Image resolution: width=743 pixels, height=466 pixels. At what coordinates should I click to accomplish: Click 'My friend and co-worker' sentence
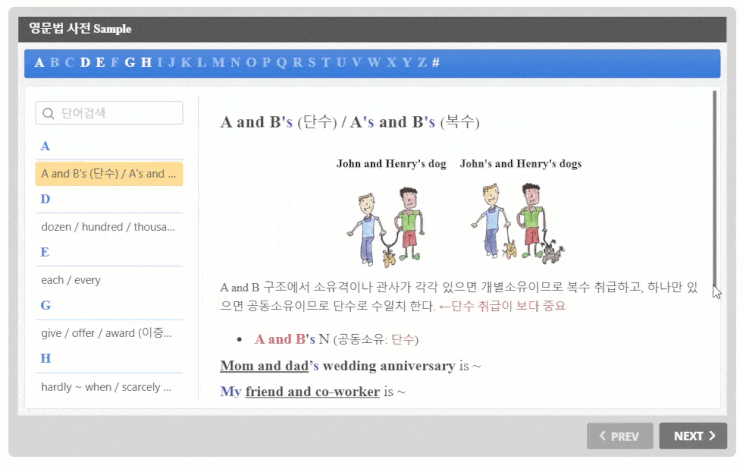313,392
